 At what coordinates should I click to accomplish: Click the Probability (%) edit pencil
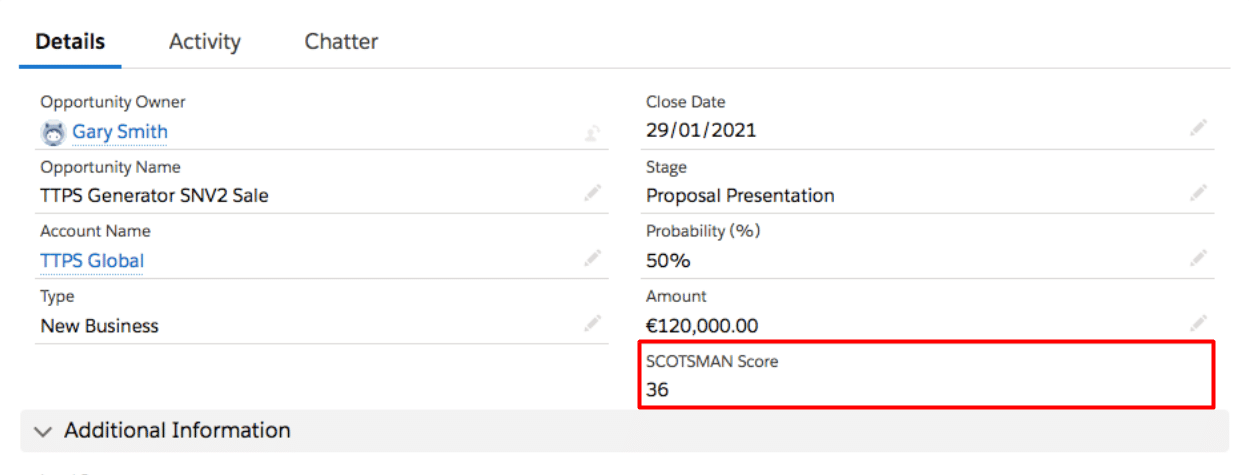click(x=1198, y=258)
